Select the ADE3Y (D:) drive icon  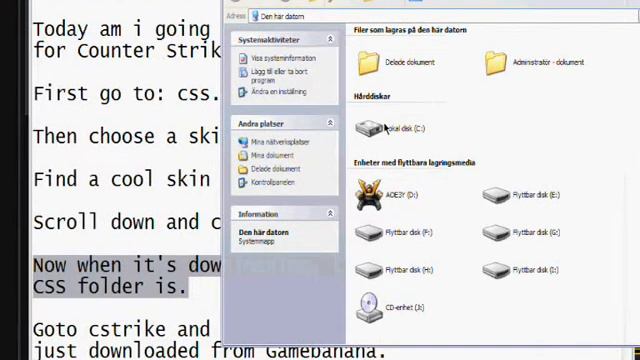click(369, 195)
